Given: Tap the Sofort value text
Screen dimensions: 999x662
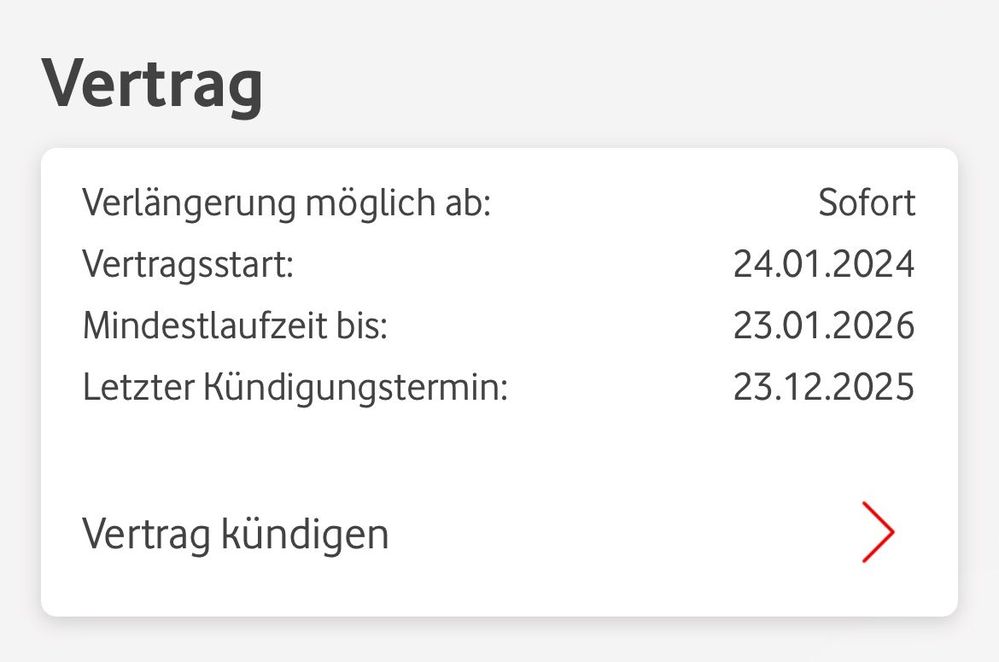Looking at the screenshot, I should pos(866,203).
